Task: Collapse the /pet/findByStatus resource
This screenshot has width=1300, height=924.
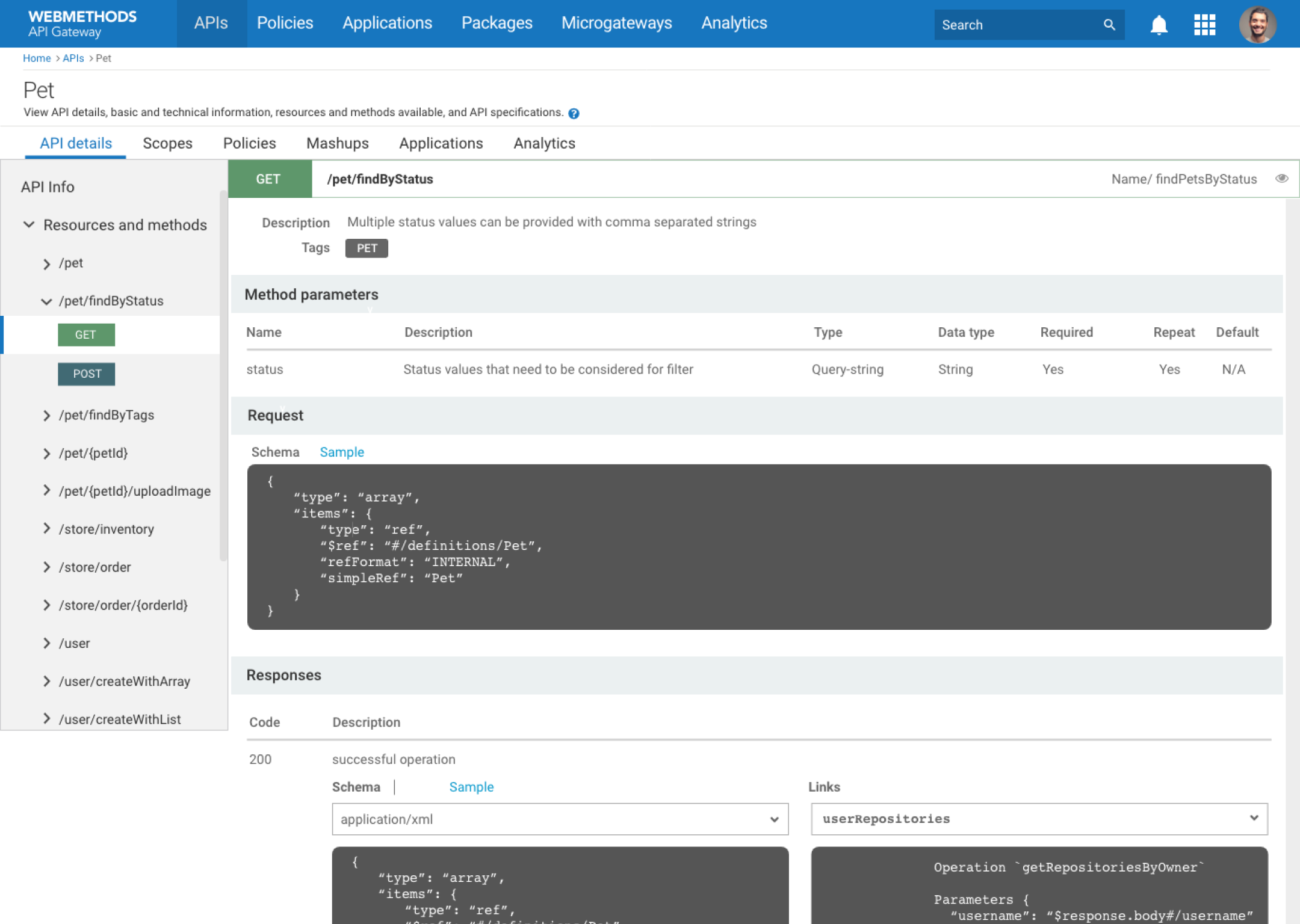Action: click(46, 301)
